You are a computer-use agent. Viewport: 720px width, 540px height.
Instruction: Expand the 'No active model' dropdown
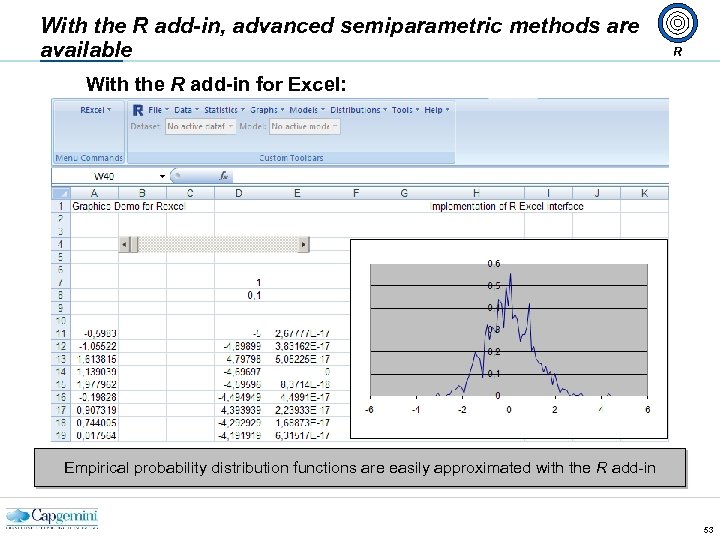tap(305, 126)
